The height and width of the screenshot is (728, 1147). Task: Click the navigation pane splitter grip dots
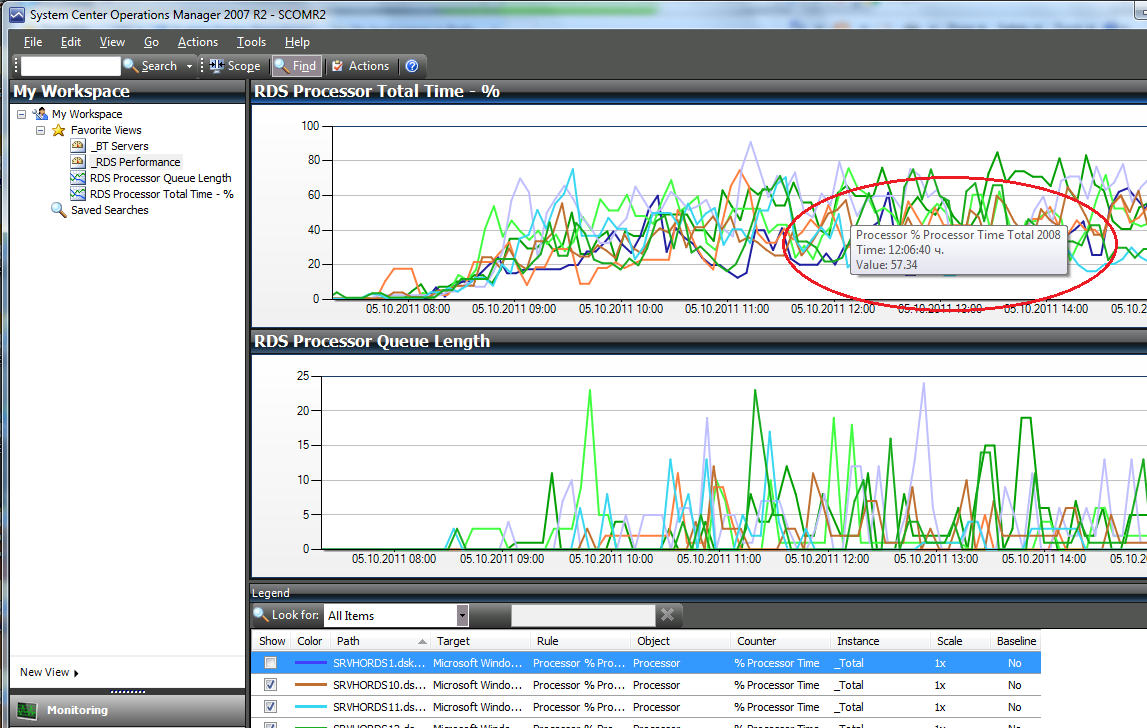tap(127, 691)
